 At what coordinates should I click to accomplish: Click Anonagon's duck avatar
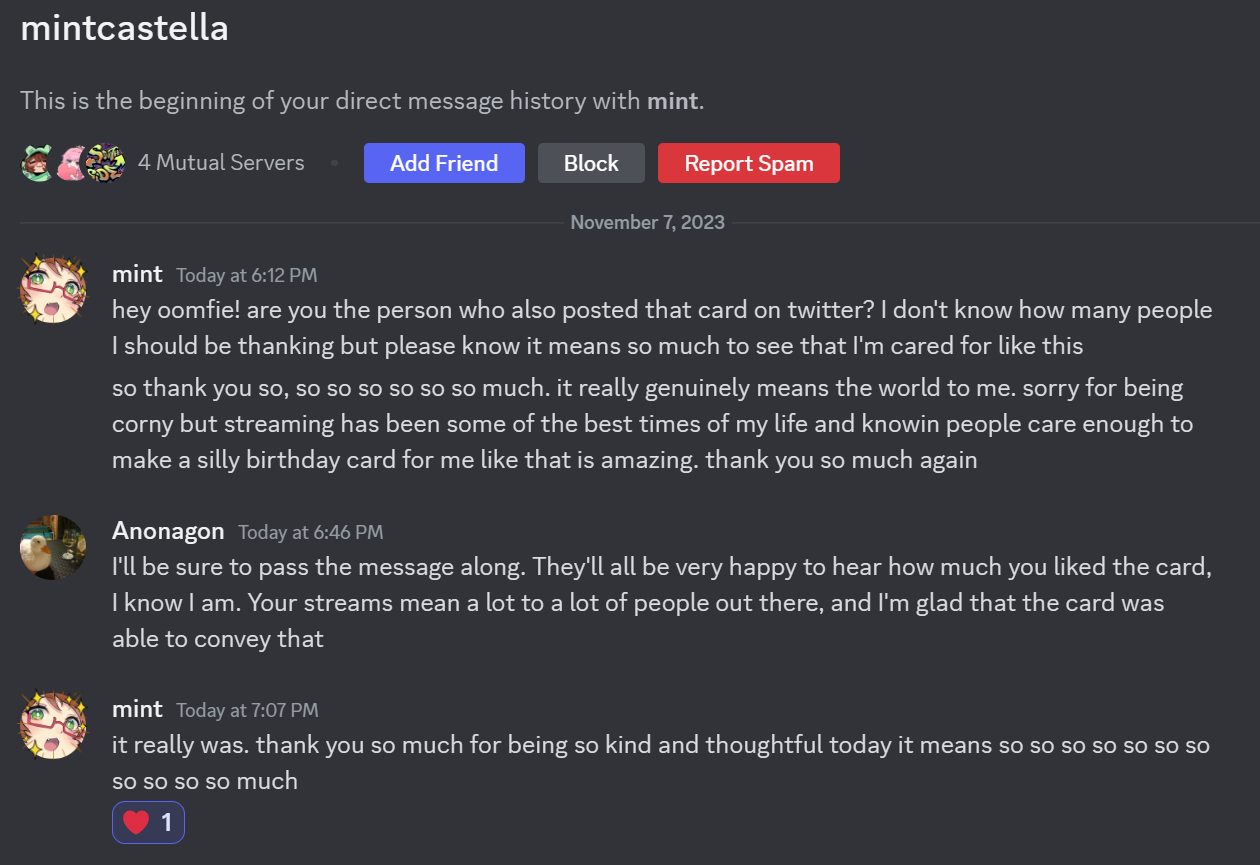[54, 548]
